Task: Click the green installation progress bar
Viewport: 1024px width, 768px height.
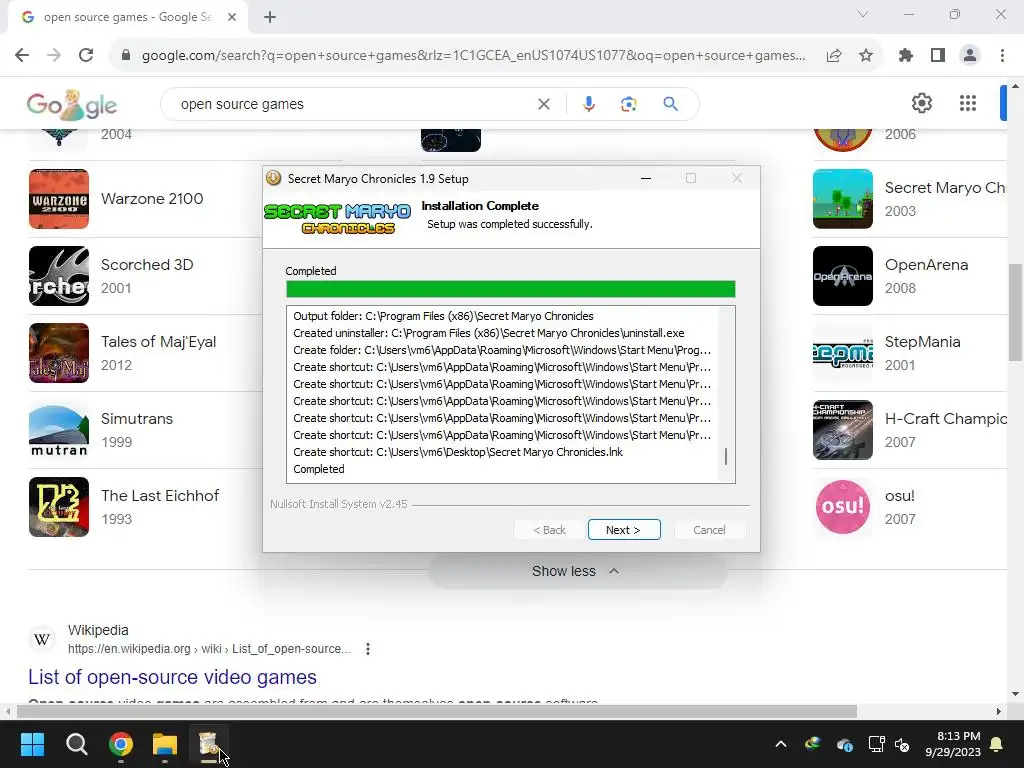Action: [x=511, y=289]
